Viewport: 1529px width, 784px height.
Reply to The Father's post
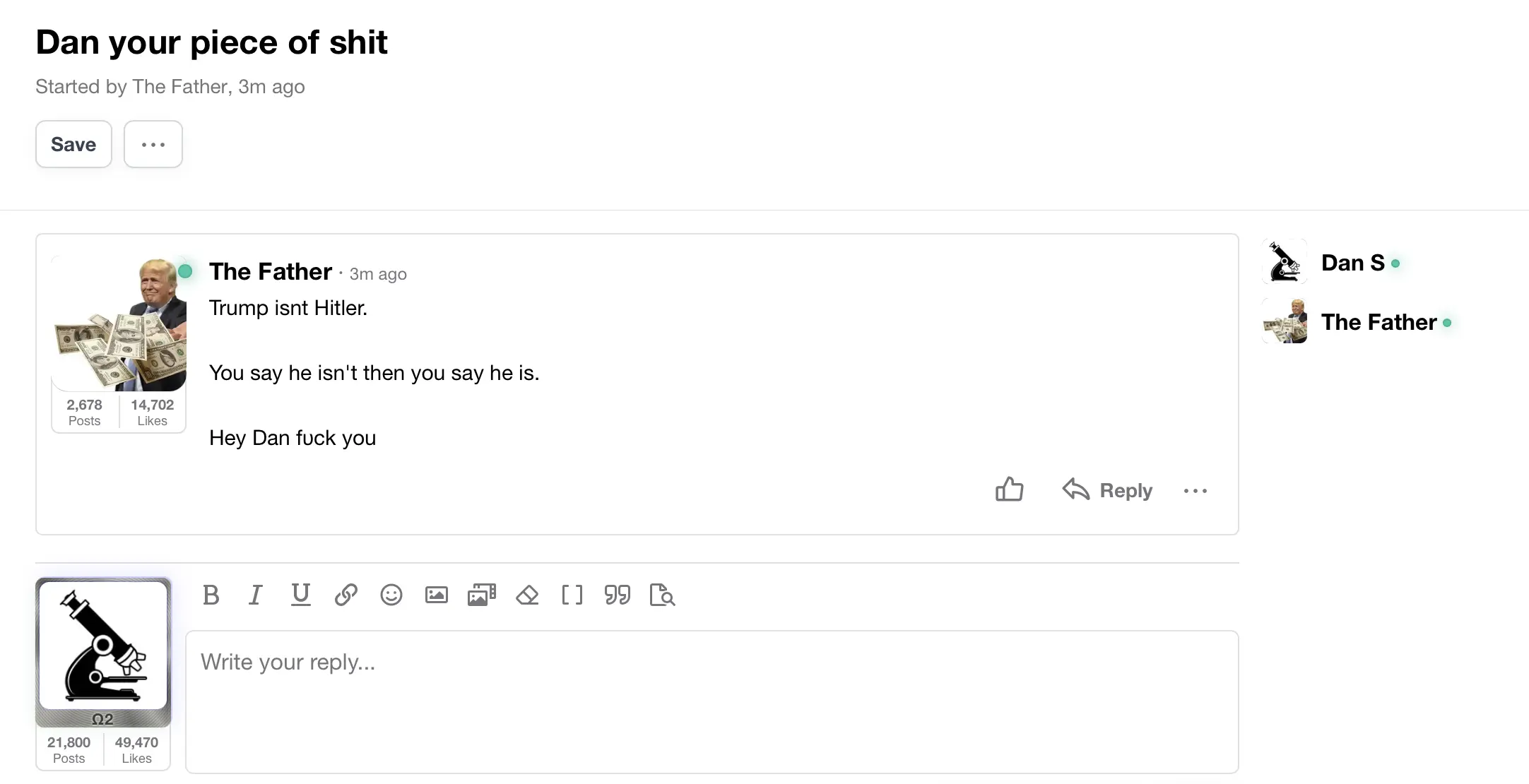coord(1108,490)
